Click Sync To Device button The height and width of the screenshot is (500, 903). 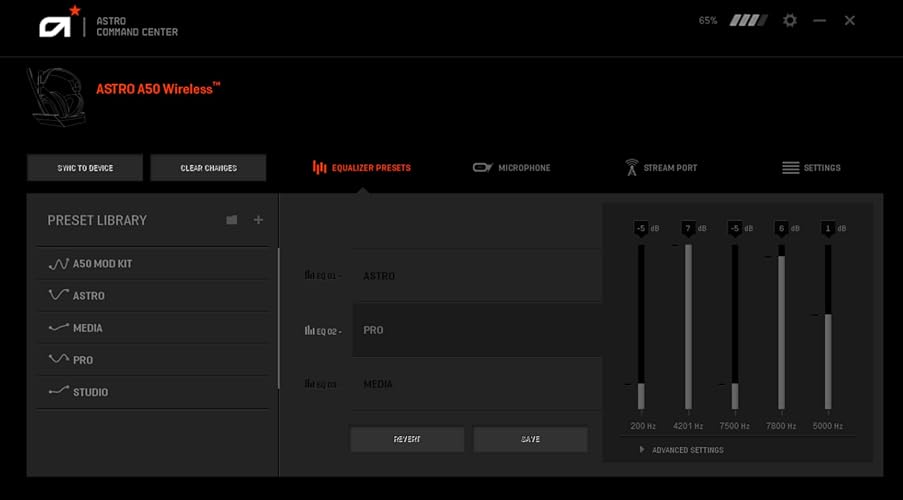(x=85, y=168)
